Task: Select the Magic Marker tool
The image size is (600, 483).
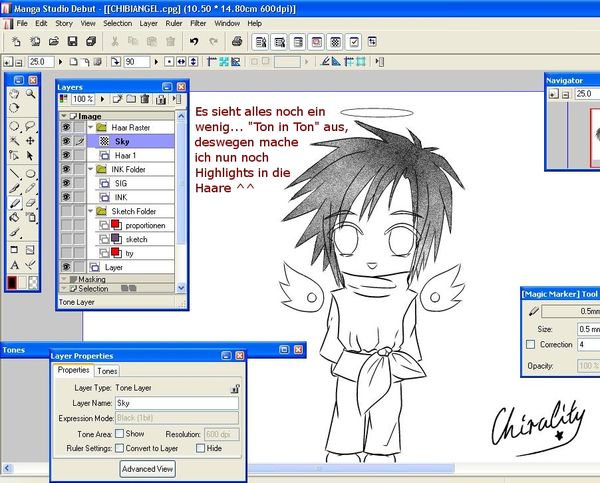Action: click(x=14, y=203)
